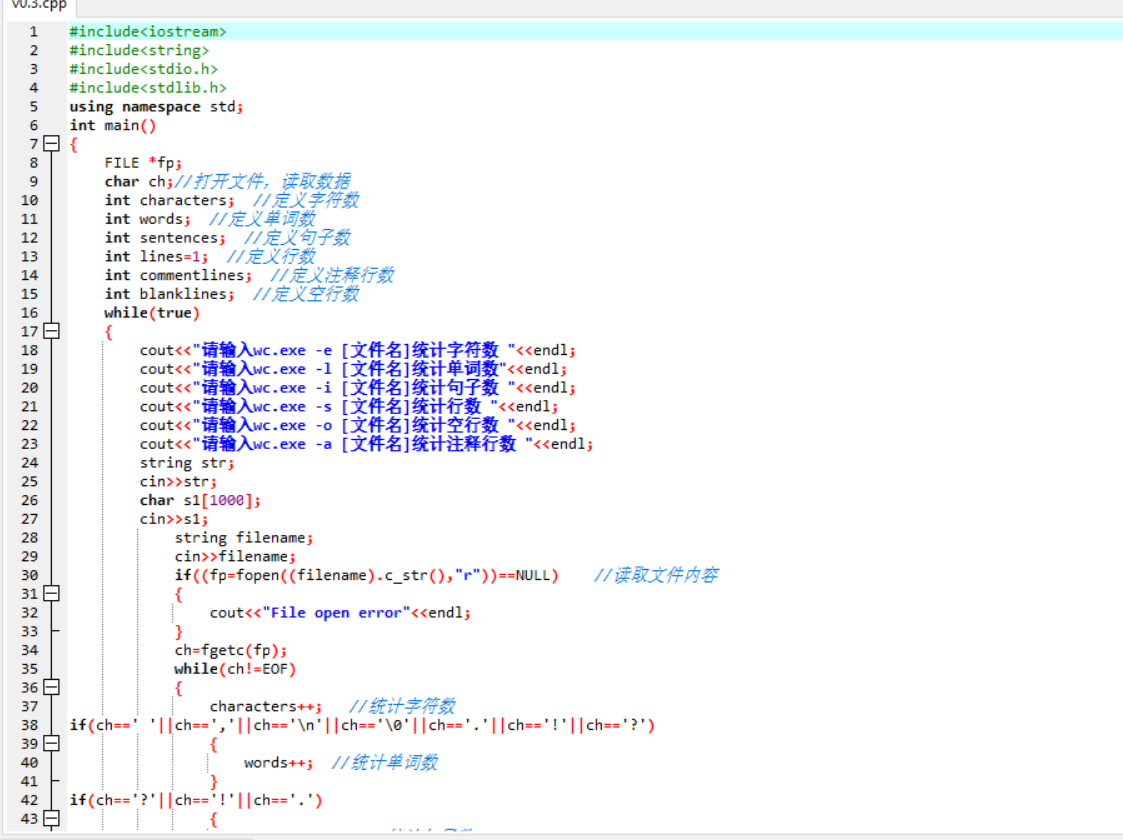Click the 'cin>>str;' statement
The height and width of the screenshot is (840, 1123).
click(x=178, y=481)
